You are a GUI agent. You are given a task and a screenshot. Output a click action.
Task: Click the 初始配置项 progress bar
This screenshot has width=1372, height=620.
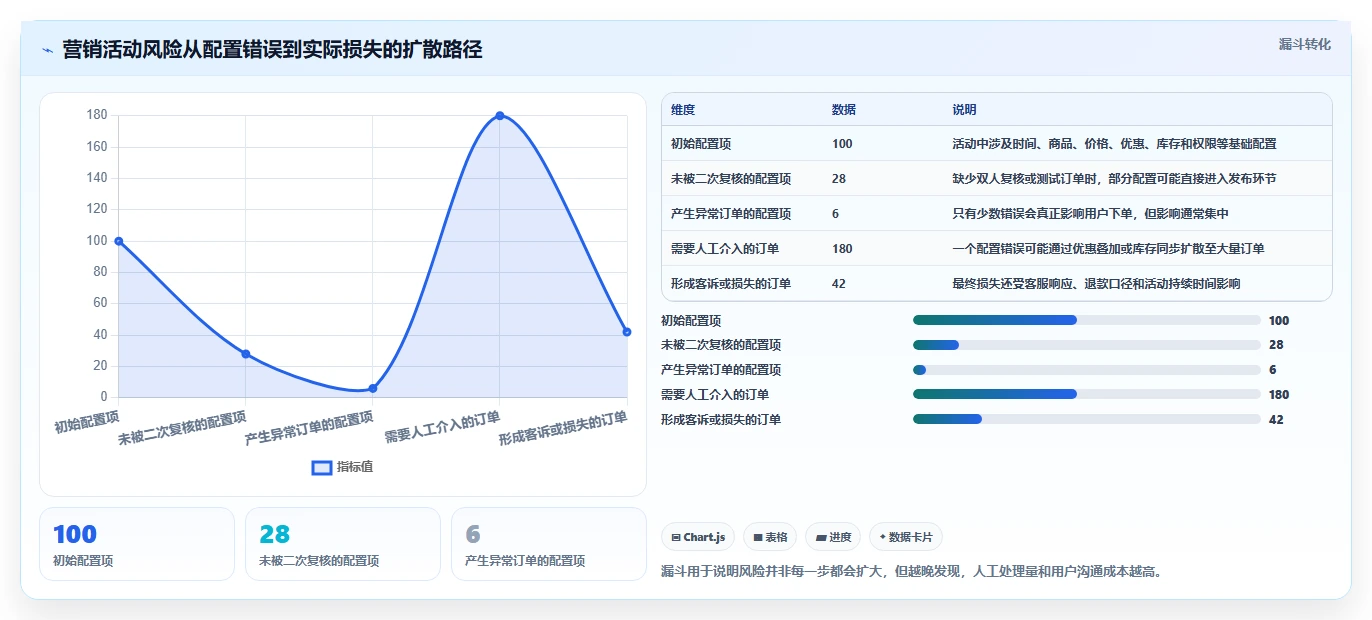[x=1086, y=320]
